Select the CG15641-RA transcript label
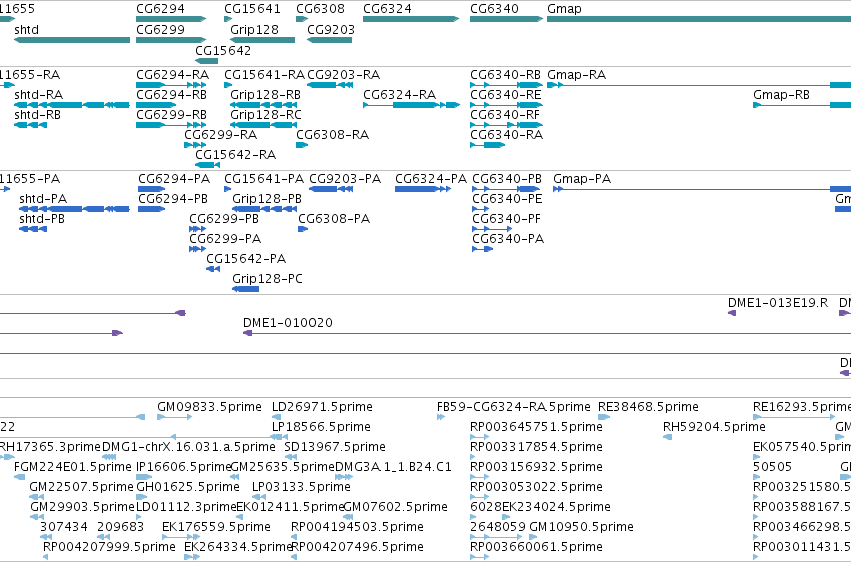The image size is (851, 562). point(264,74)
